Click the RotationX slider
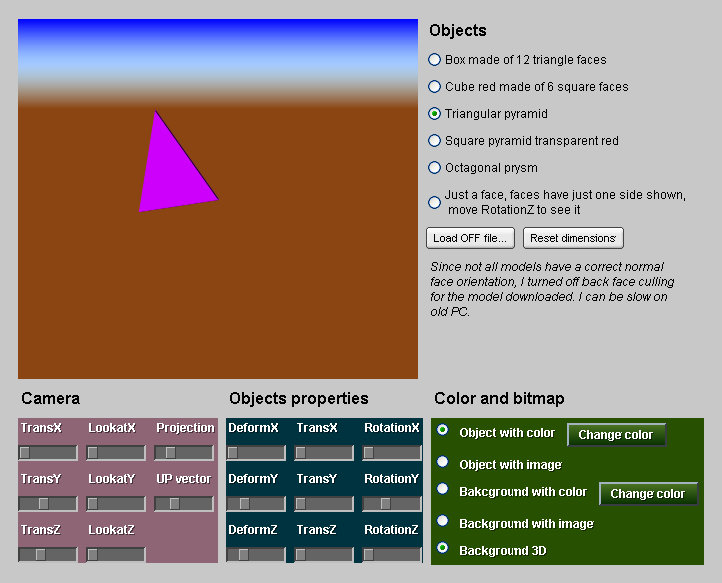The image size is (722, 583). pyautogui.click(x=392, y=453)
